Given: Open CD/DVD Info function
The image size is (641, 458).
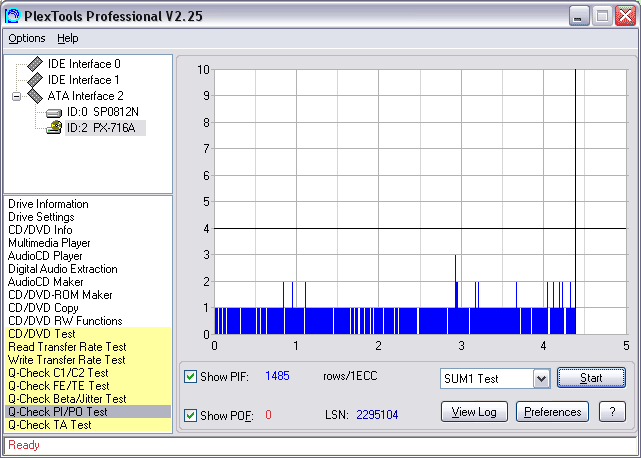Looking at the screenshot, I should coord(40,230).
